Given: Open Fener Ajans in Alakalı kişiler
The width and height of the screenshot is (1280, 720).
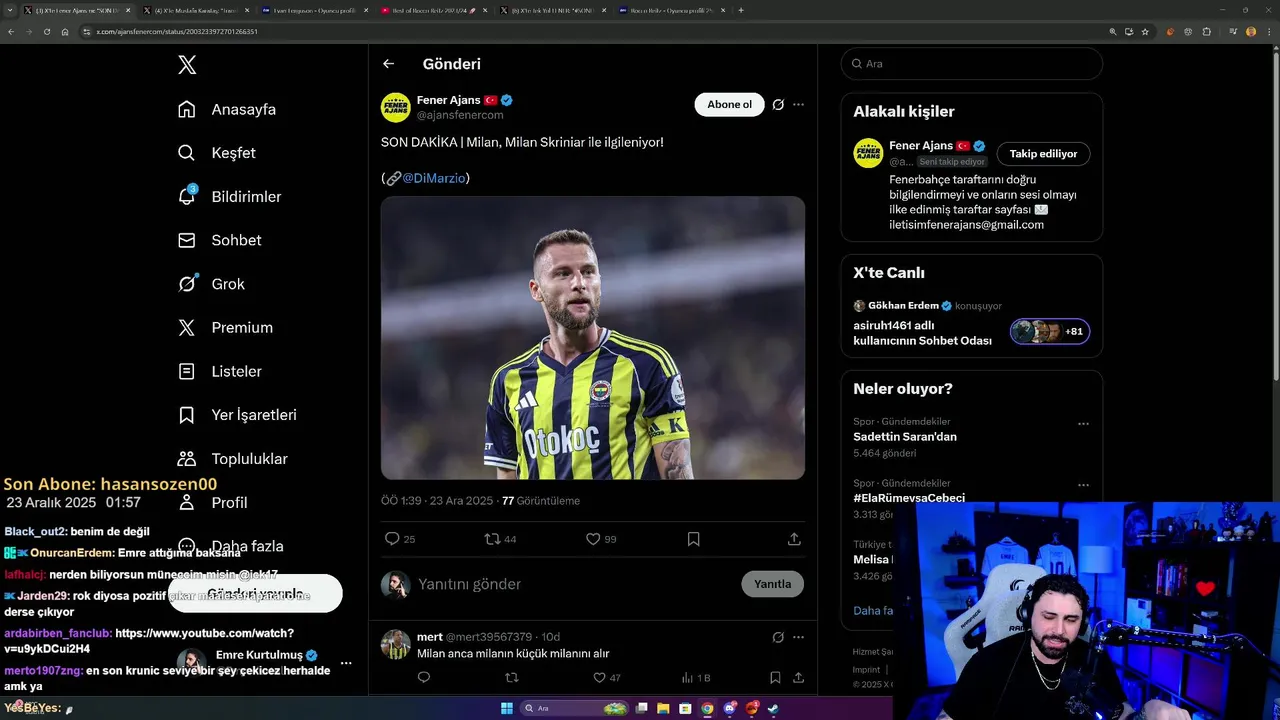Looking at the screenshot, I should (x=921, y=146).
